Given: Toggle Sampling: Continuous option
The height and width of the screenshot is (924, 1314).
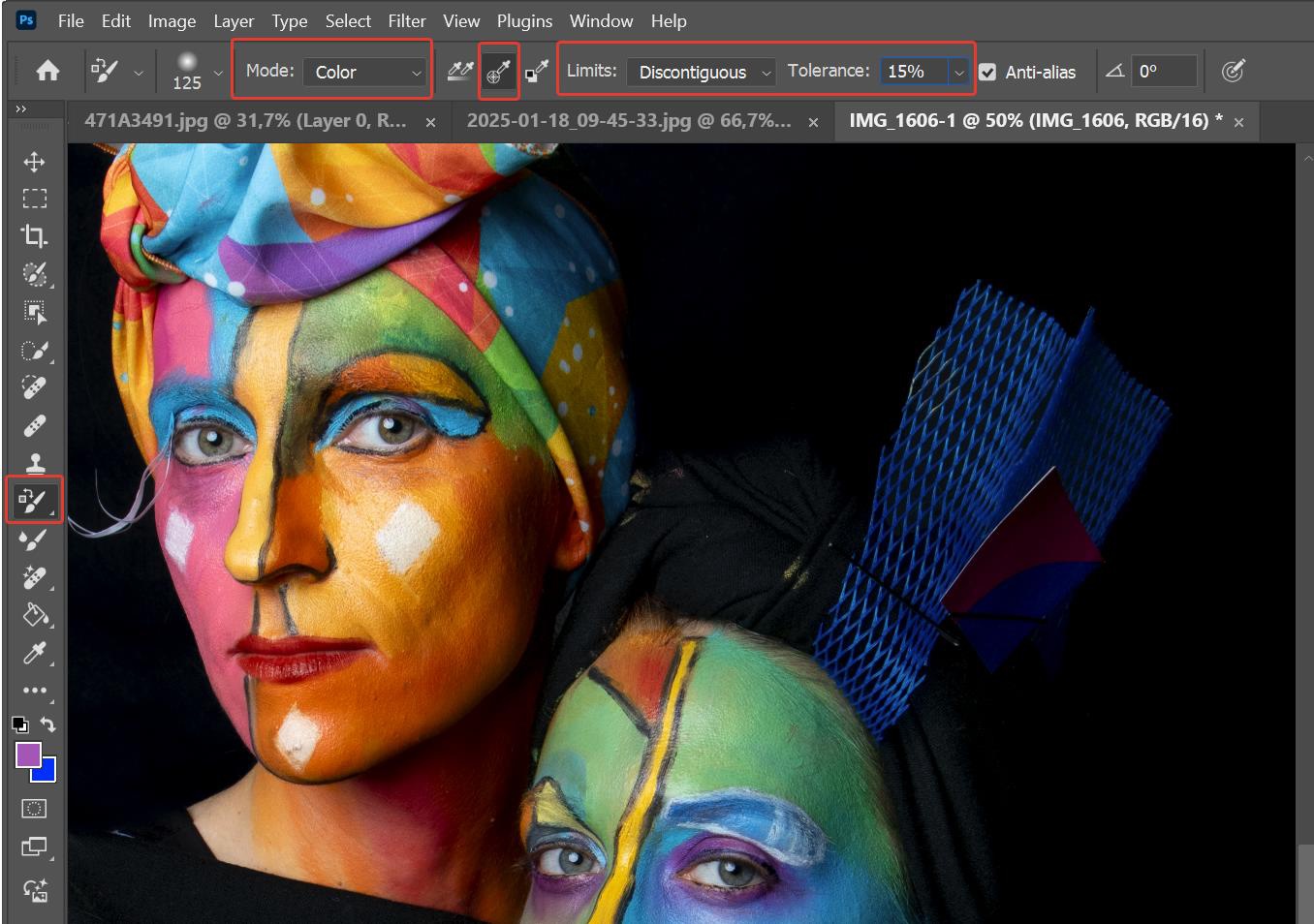Looking at the screenshot, I should coord(460,72).
